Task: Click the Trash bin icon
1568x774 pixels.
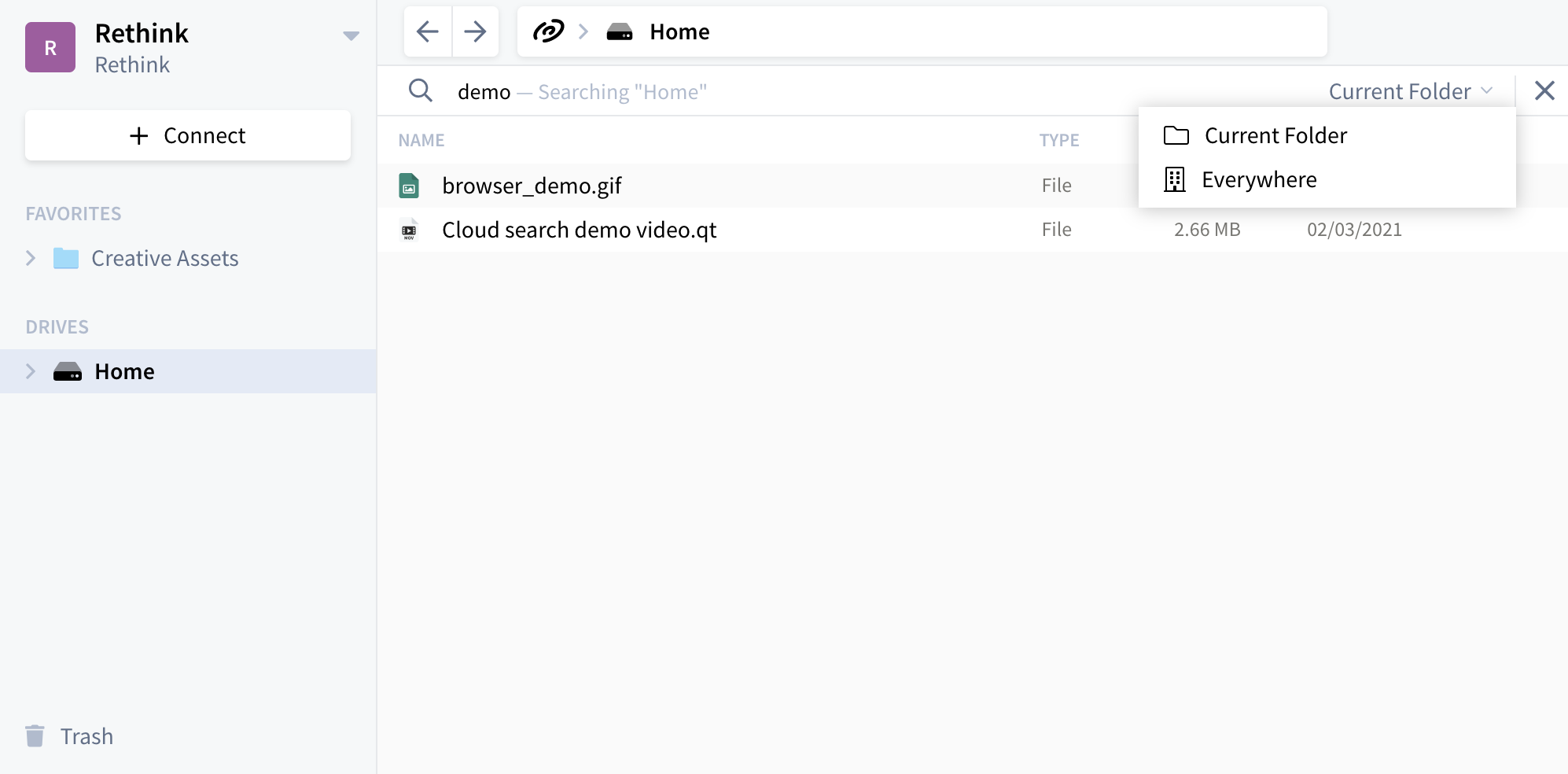Action: pos(35,735)
